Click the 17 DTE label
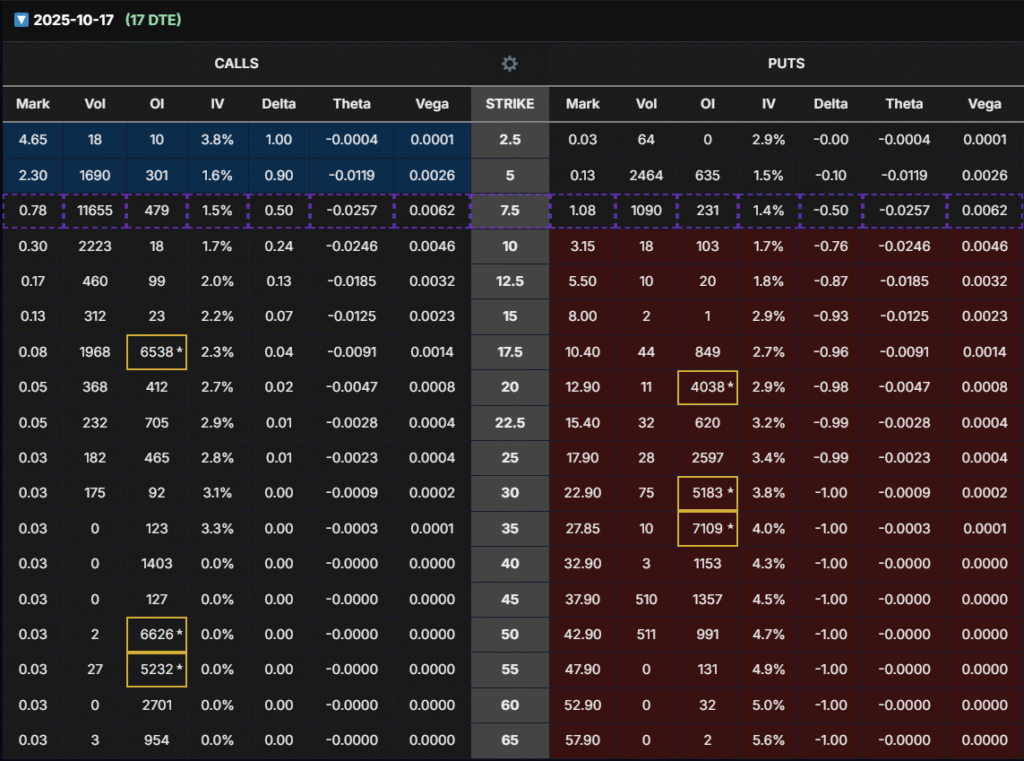Viewport: 1024px width, 761px height. 153,20
